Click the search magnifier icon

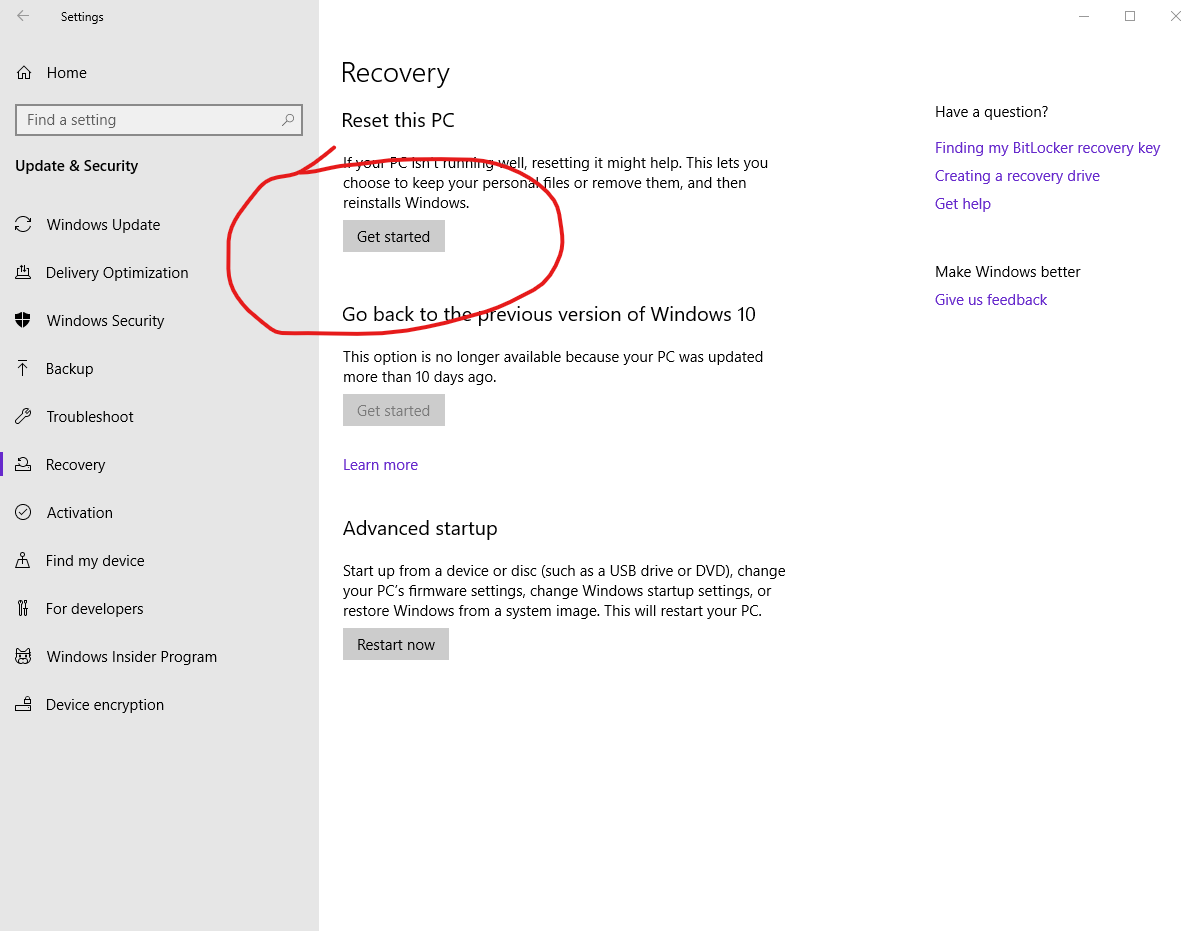coord(288,120)
